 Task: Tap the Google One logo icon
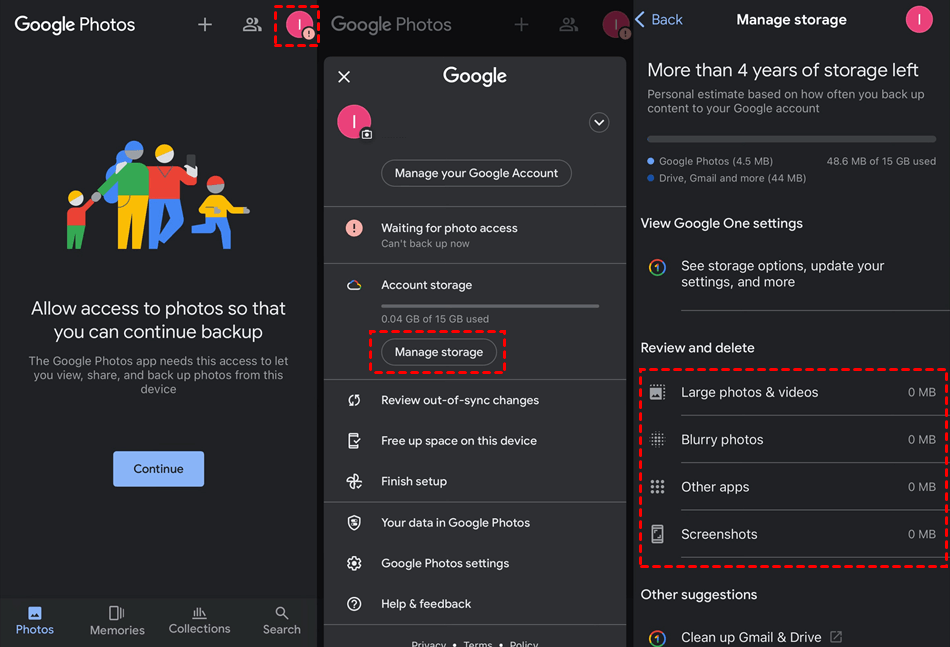point(657,267)
